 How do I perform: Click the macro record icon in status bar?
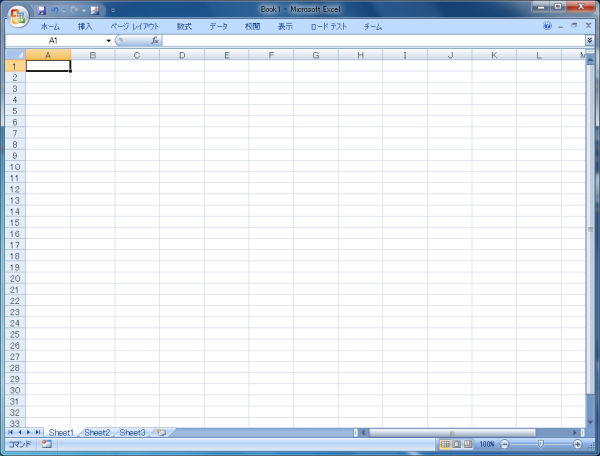click(47, 444)
